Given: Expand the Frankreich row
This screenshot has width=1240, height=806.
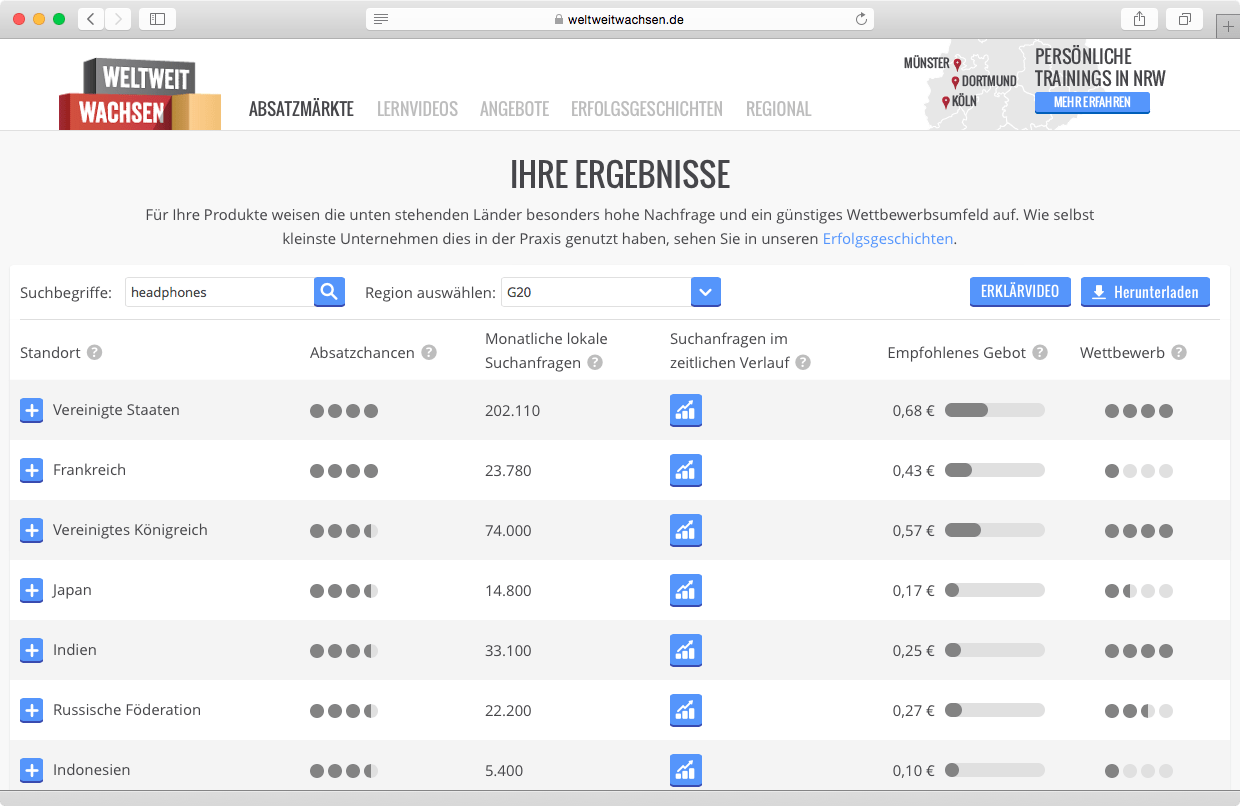Looking at the screenshot, I should coord(32,470).
